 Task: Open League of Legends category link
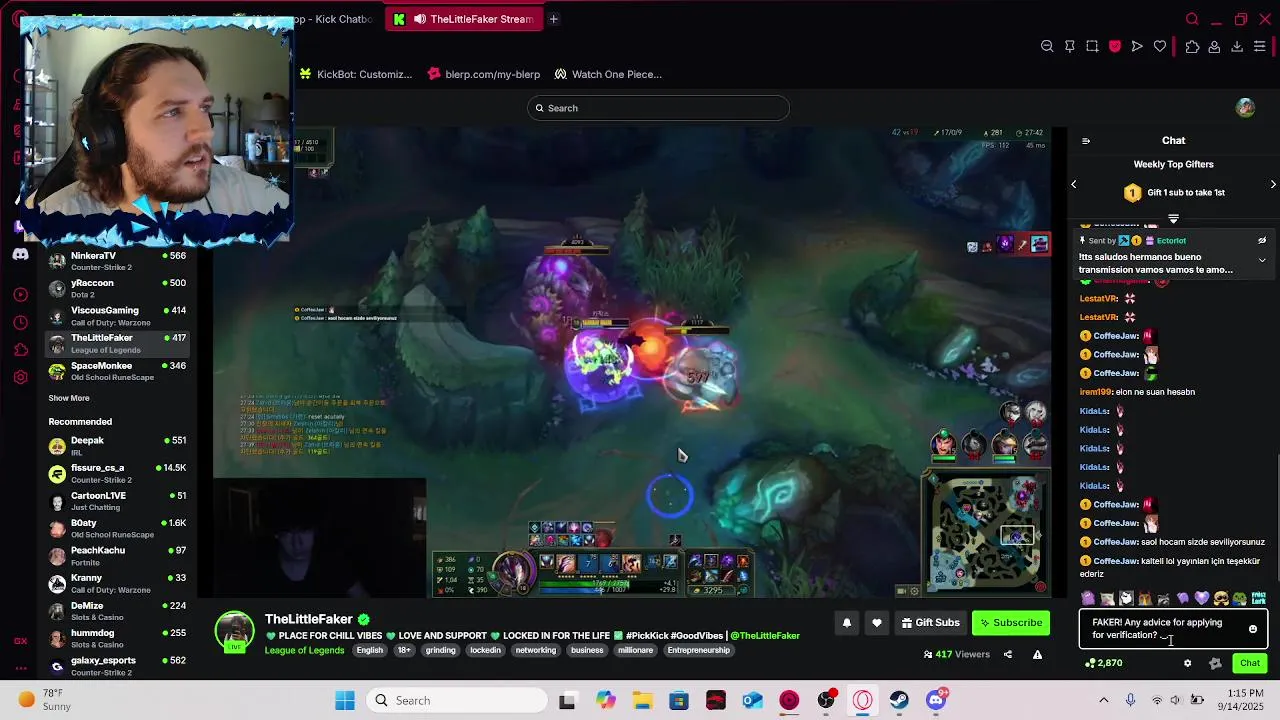[x=304, y=650]
